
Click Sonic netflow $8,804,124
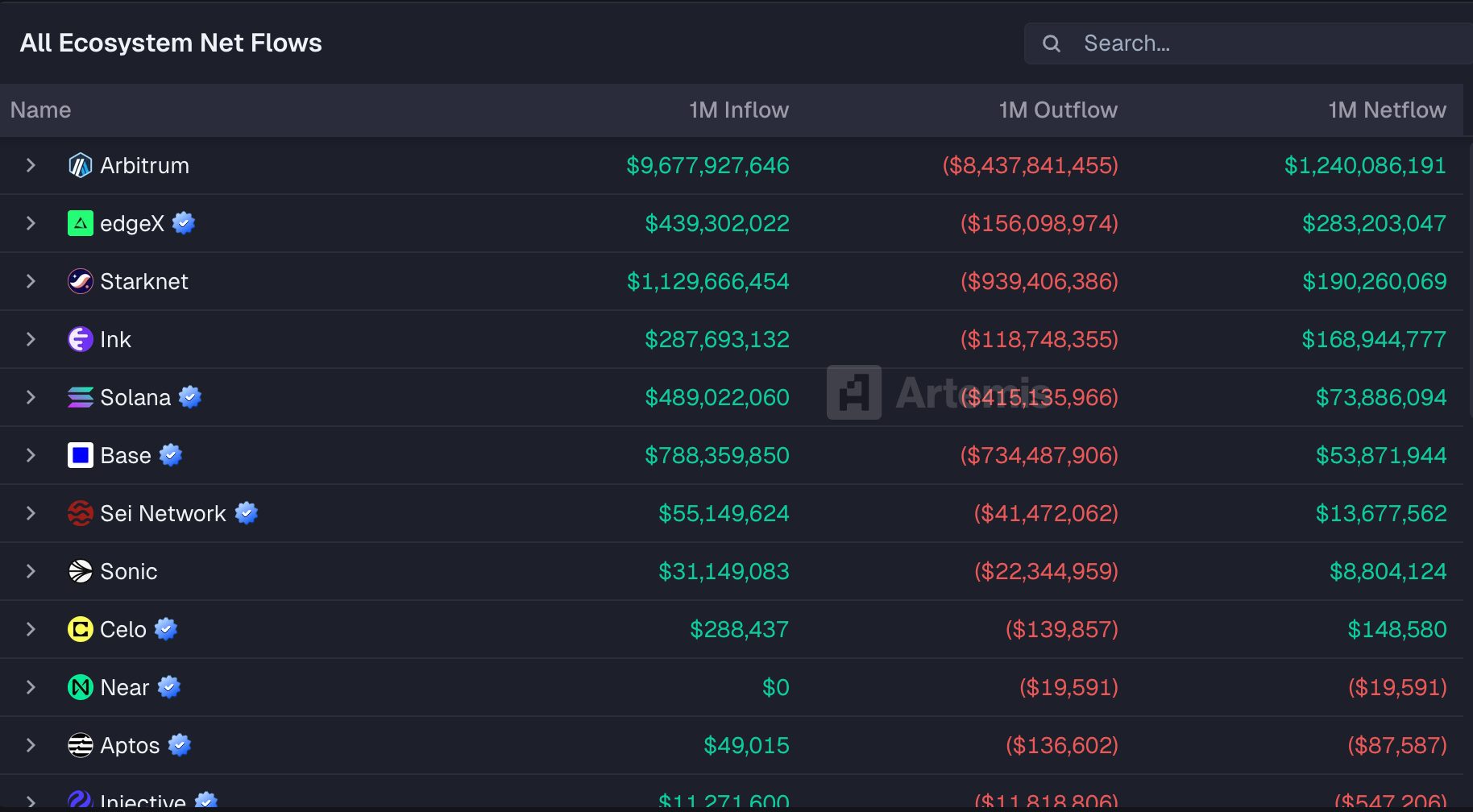point(1388,572)
